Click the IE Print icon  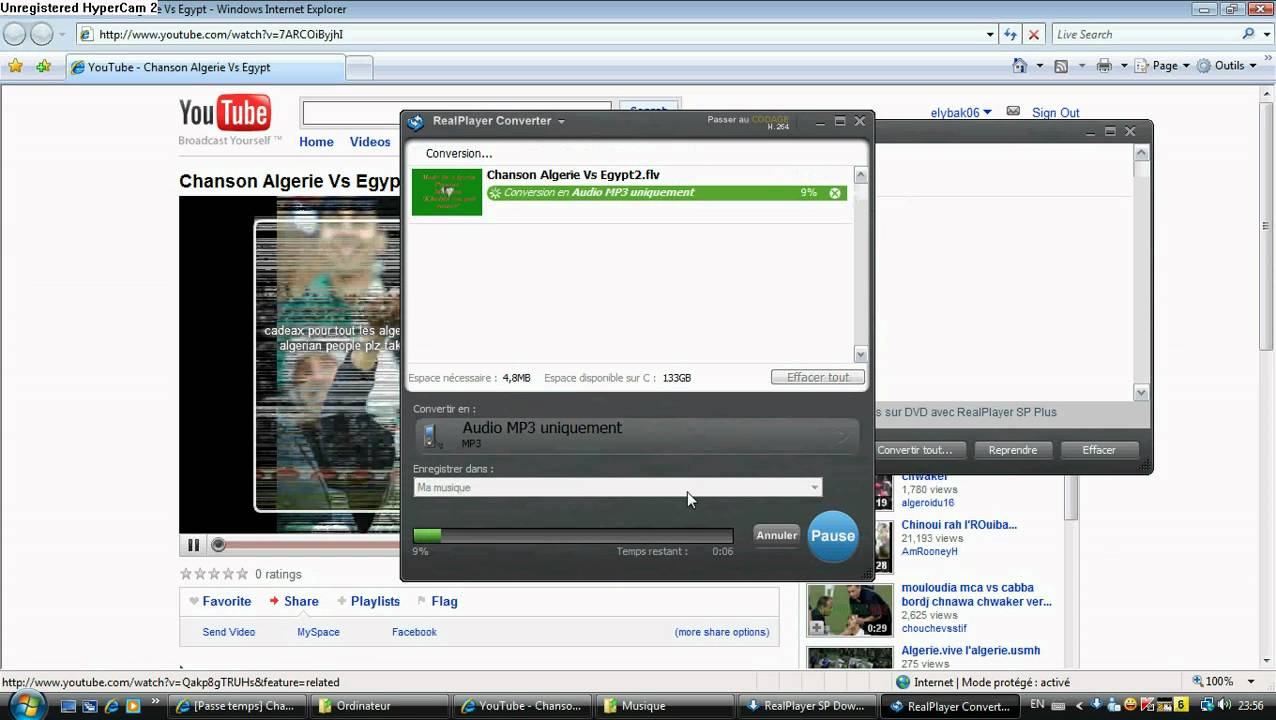click(x=1104, y=66)
